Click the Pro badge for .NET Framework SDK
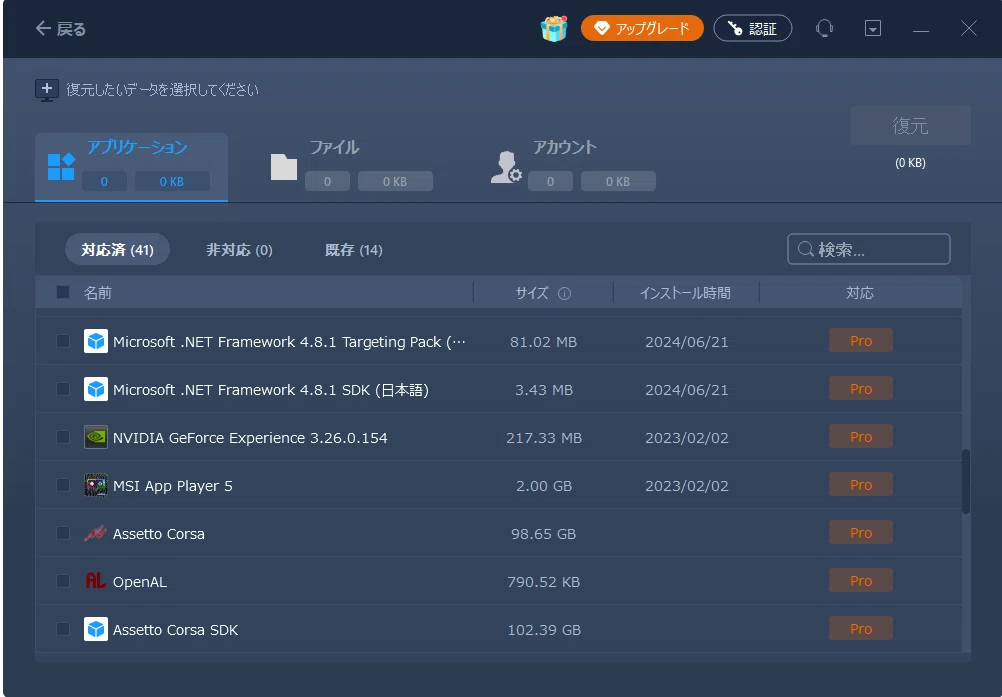 (x=861, y=389)
